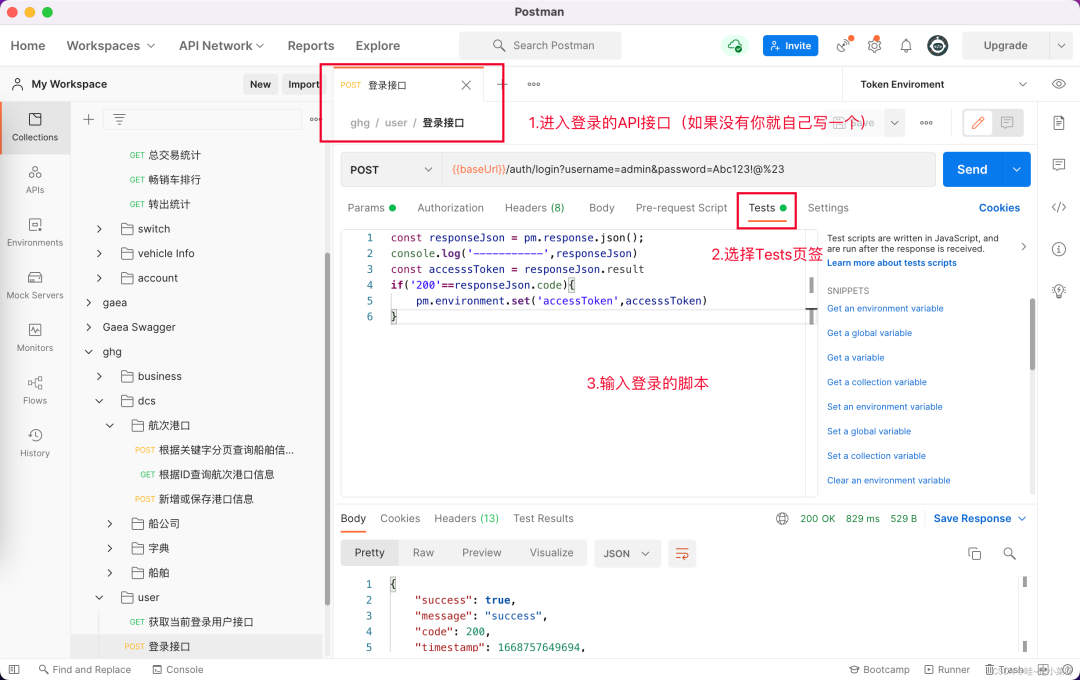This screenshot has width=1080, height=680.
Task: Create a new collection with plus icon
Action: 88,120
